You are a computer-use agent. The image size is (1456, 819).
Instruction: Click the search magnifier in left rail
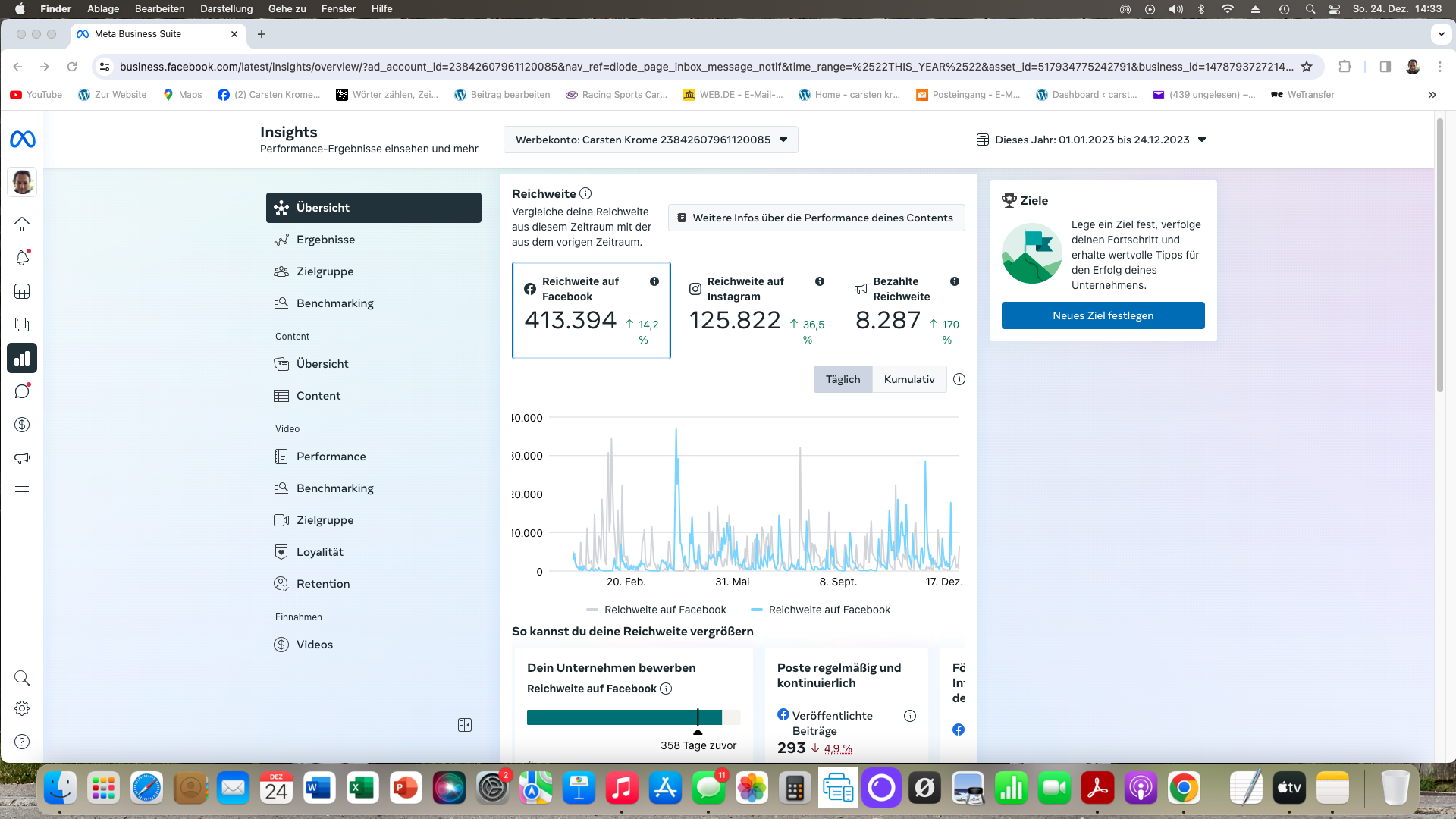tap(22, 678)
